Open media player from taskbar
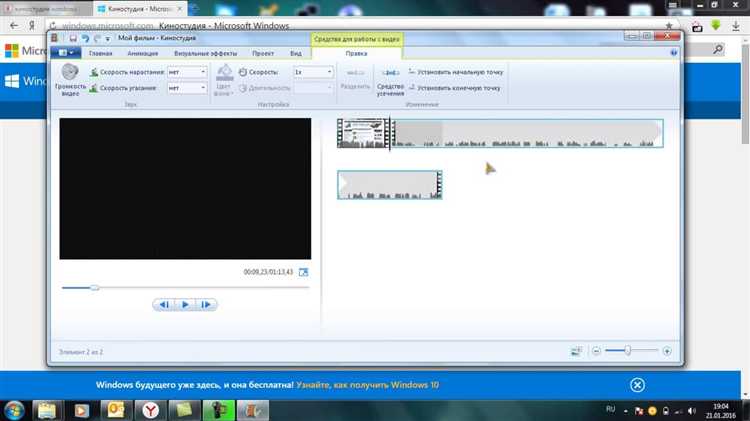This screenshot has height=421, width=750. [81, 410]
